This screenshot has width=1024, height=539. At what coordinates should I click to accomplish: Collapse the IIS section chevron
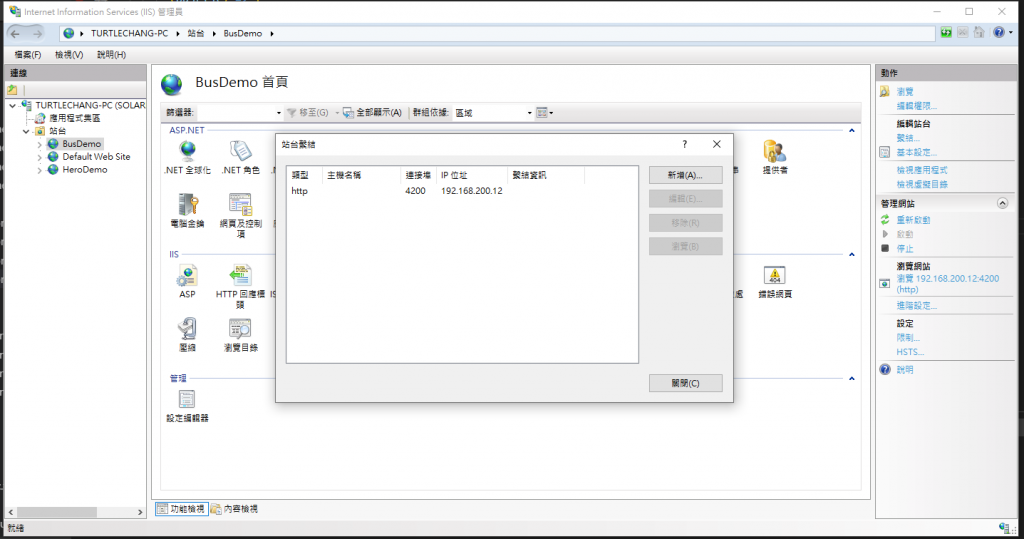(852, 255)
